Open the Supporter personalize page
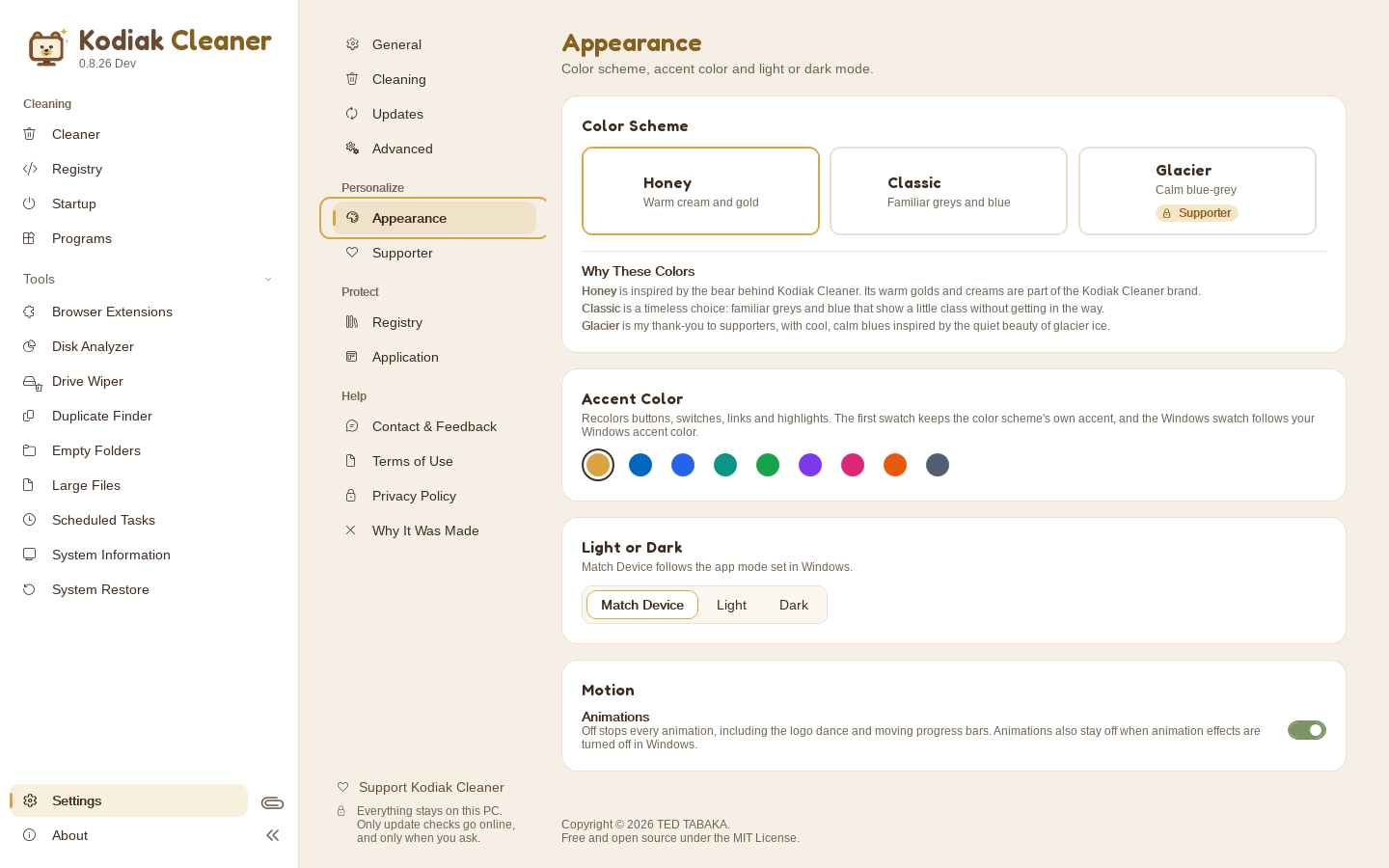The height and width of the screenshot is (868, 1389). [433, 253]
